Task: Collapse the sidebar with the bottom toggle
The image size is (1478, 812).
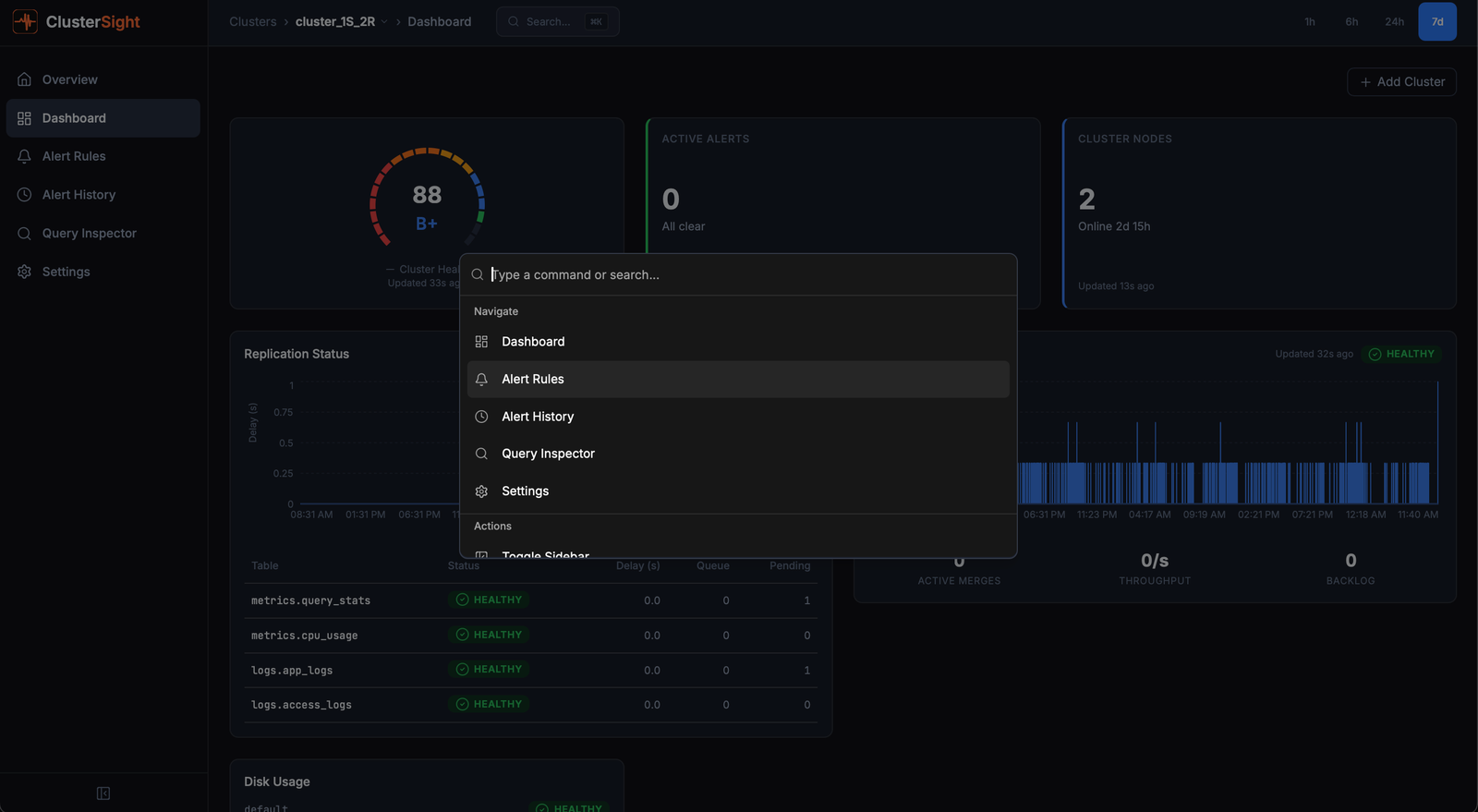Action: 103,794
